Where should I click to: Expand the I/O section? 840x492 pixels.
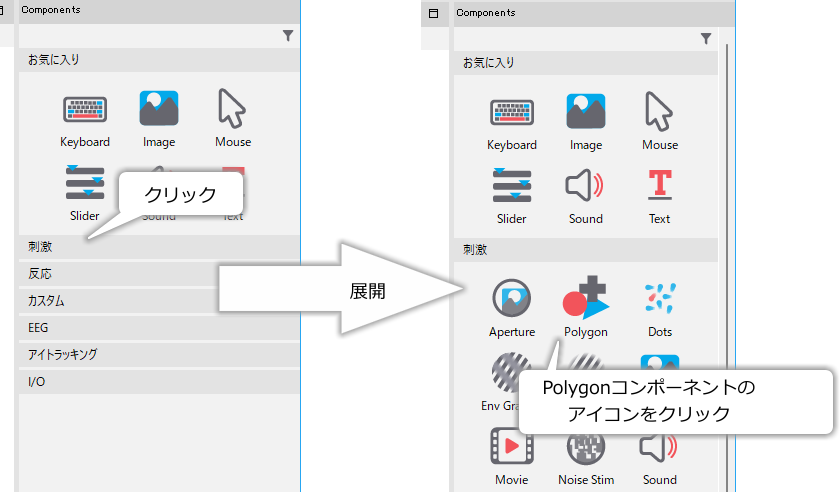pos(159,382)
